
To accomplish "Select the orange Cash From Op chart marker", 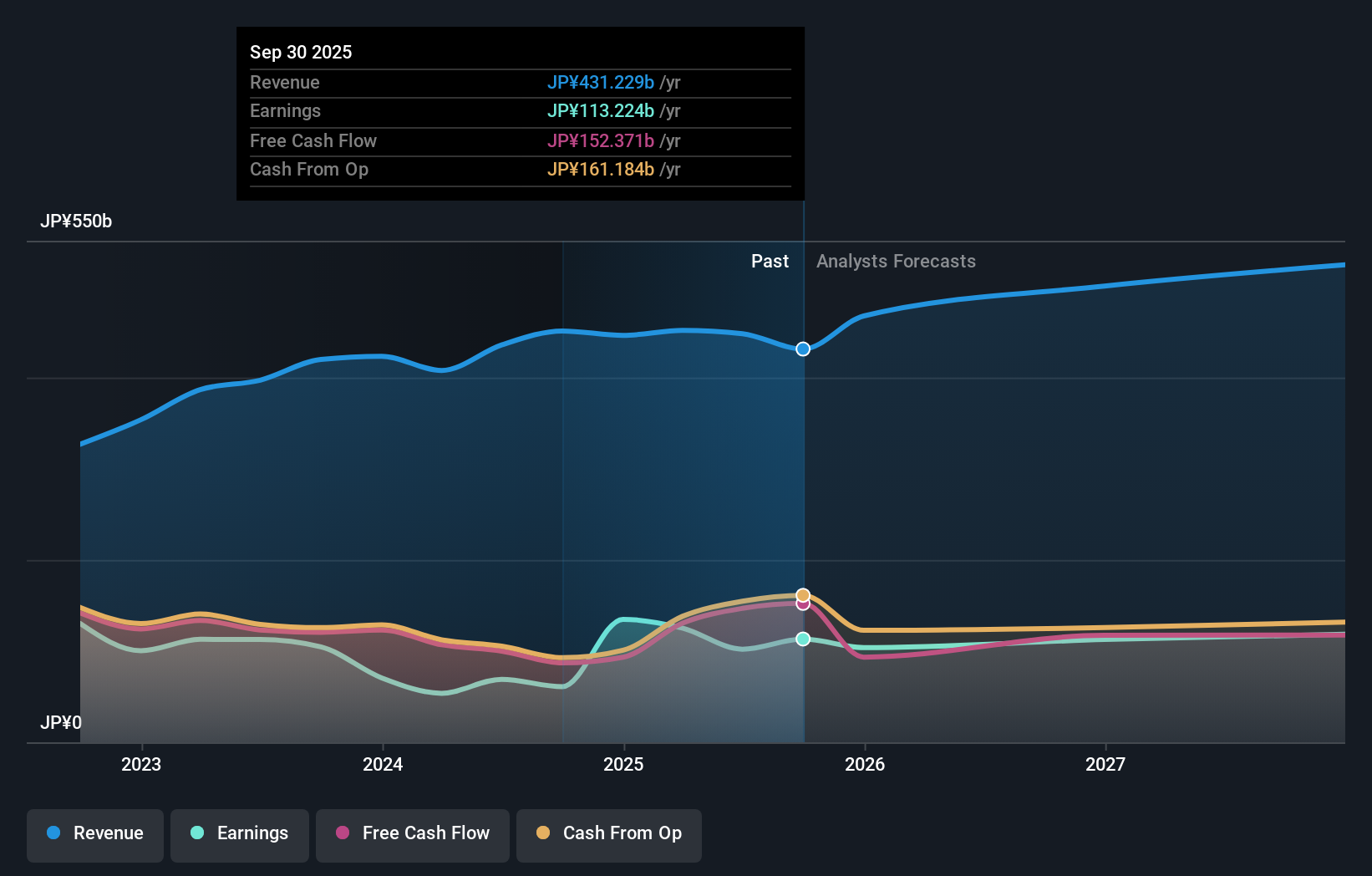I will 803,593.
